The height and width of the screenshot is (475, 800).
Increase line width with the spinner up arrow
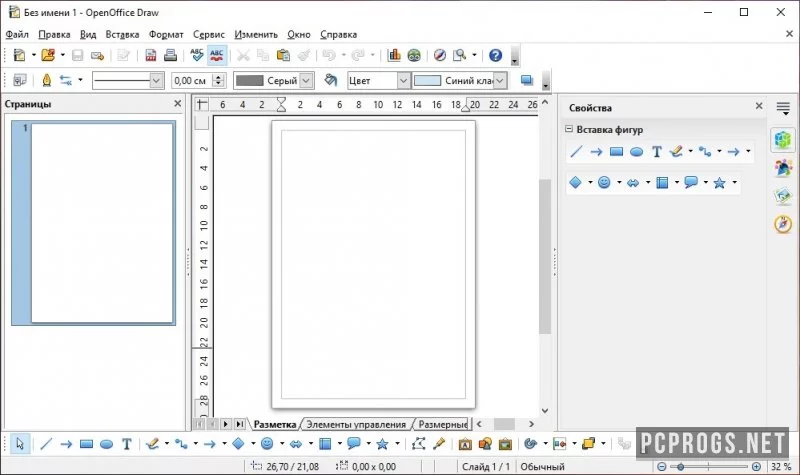click(219, 77)
